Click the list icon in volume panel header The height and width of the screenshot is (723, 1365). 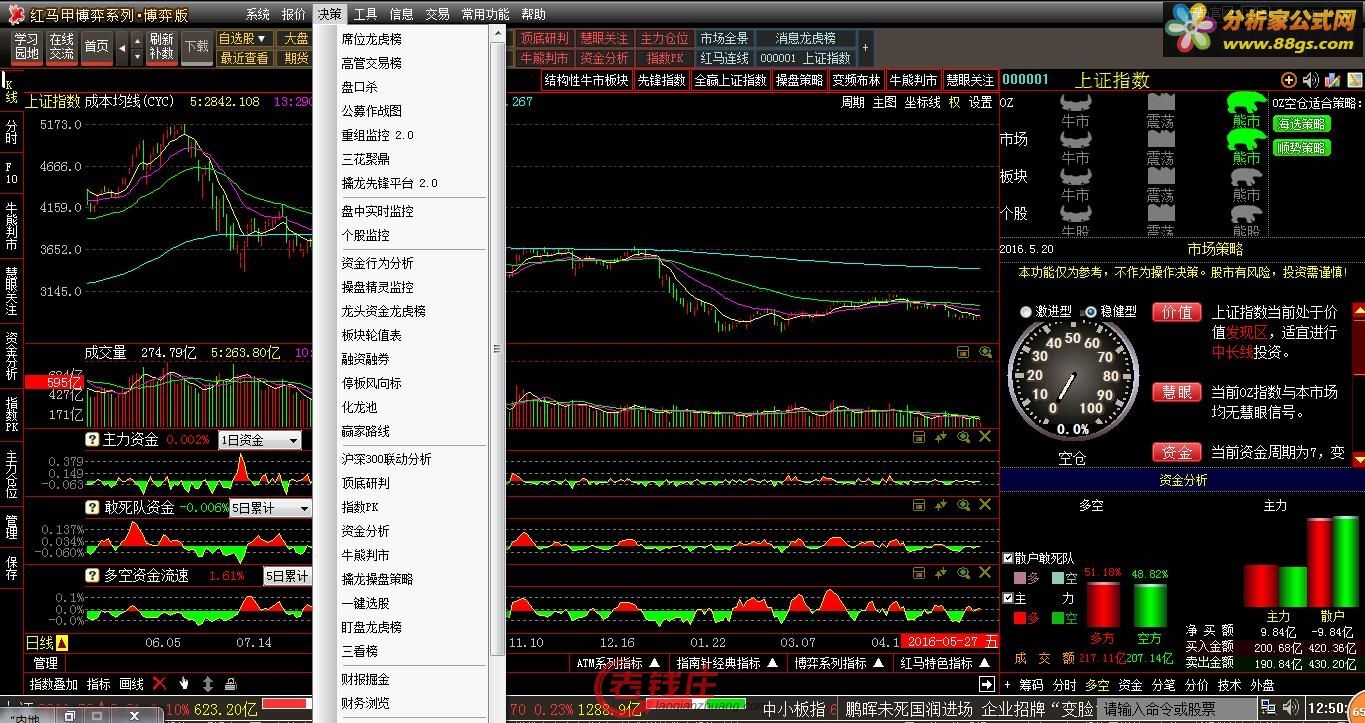pyautogui.click(x=963, y=352)
